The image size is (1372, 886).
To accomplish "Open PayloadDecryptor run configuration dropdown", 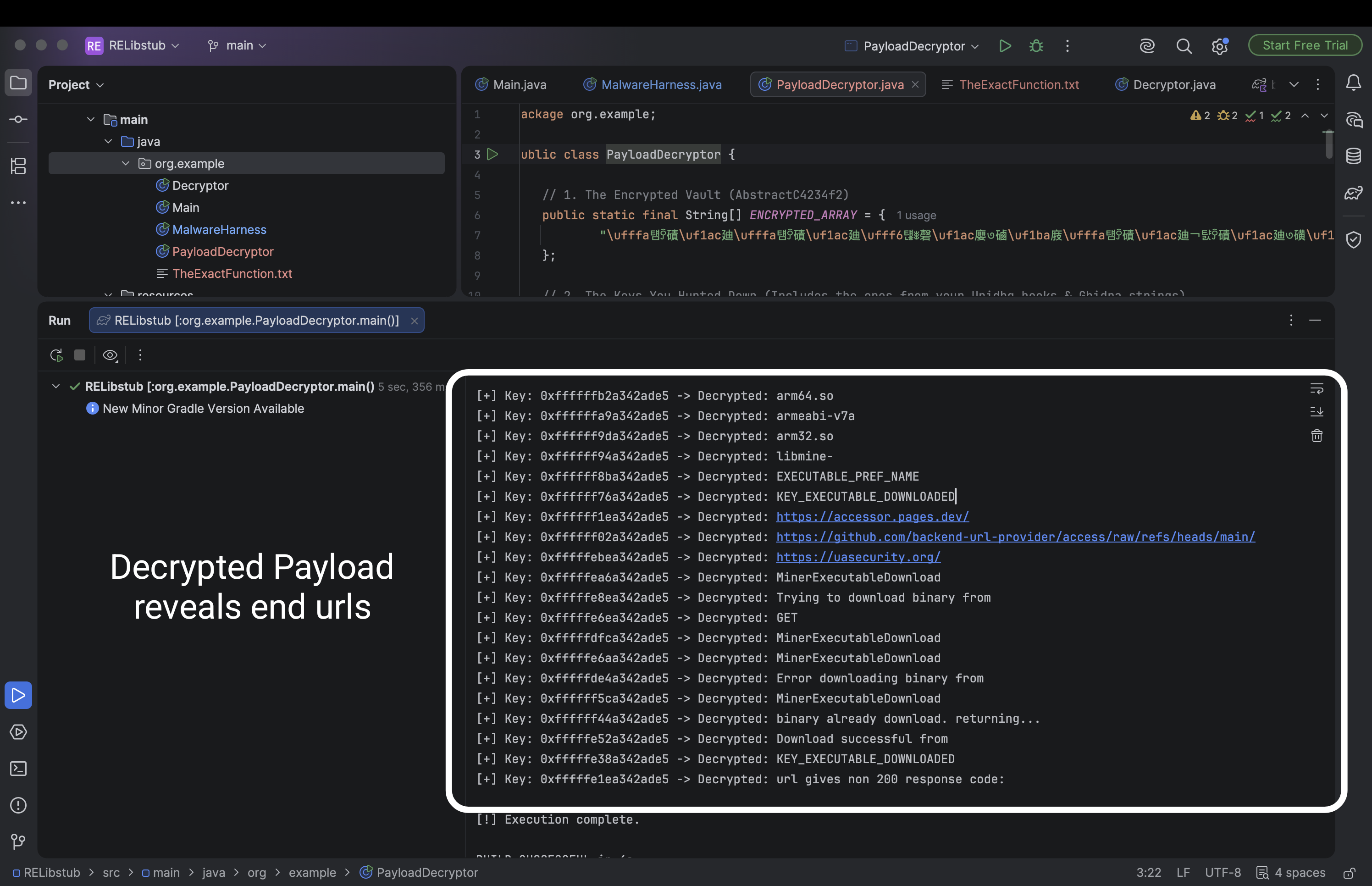I will pos(911,46).
